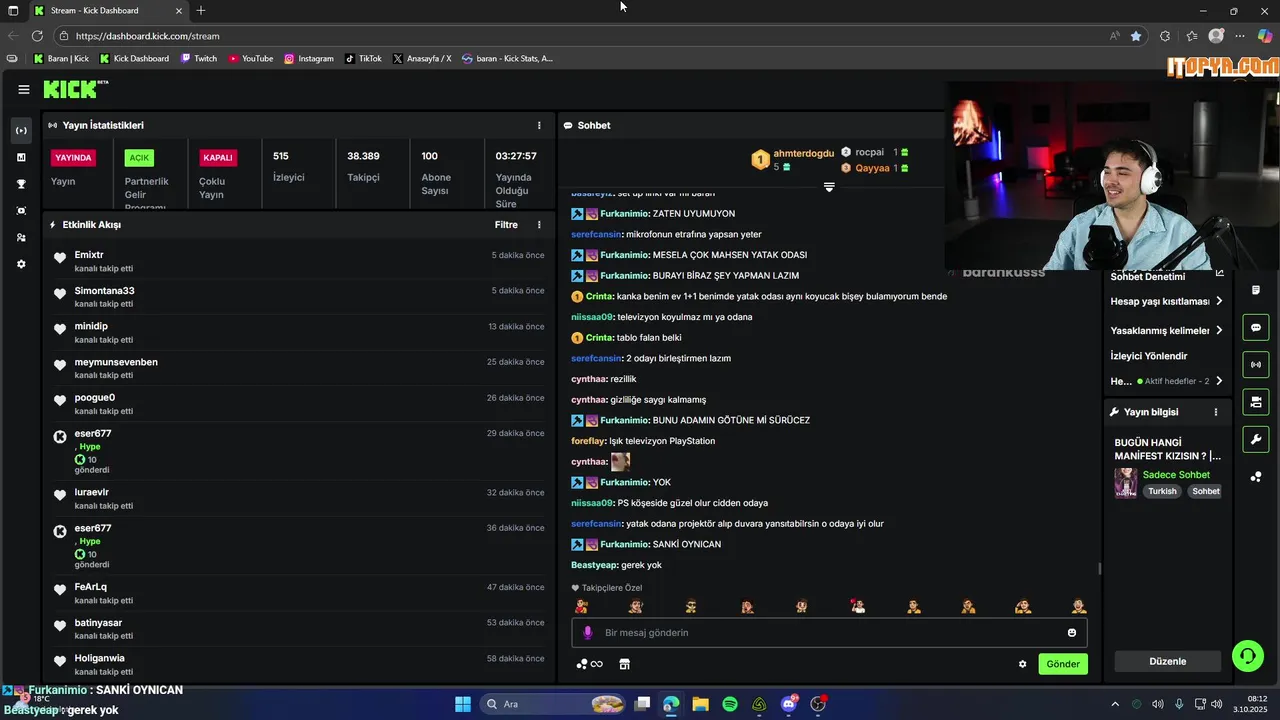Viewport: 1280px width, 720px height.
Task: Click the voice microphone icon in message box
Action: 588,633
